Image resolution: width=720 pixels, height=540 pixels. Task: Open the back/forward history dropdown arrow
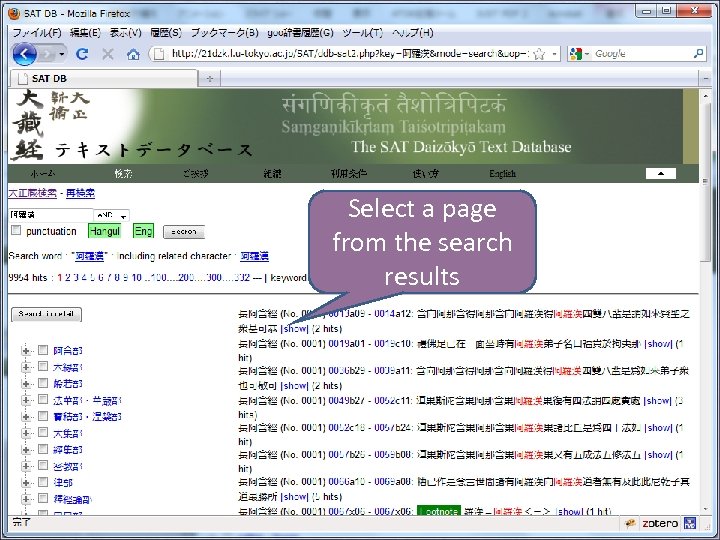62,54
